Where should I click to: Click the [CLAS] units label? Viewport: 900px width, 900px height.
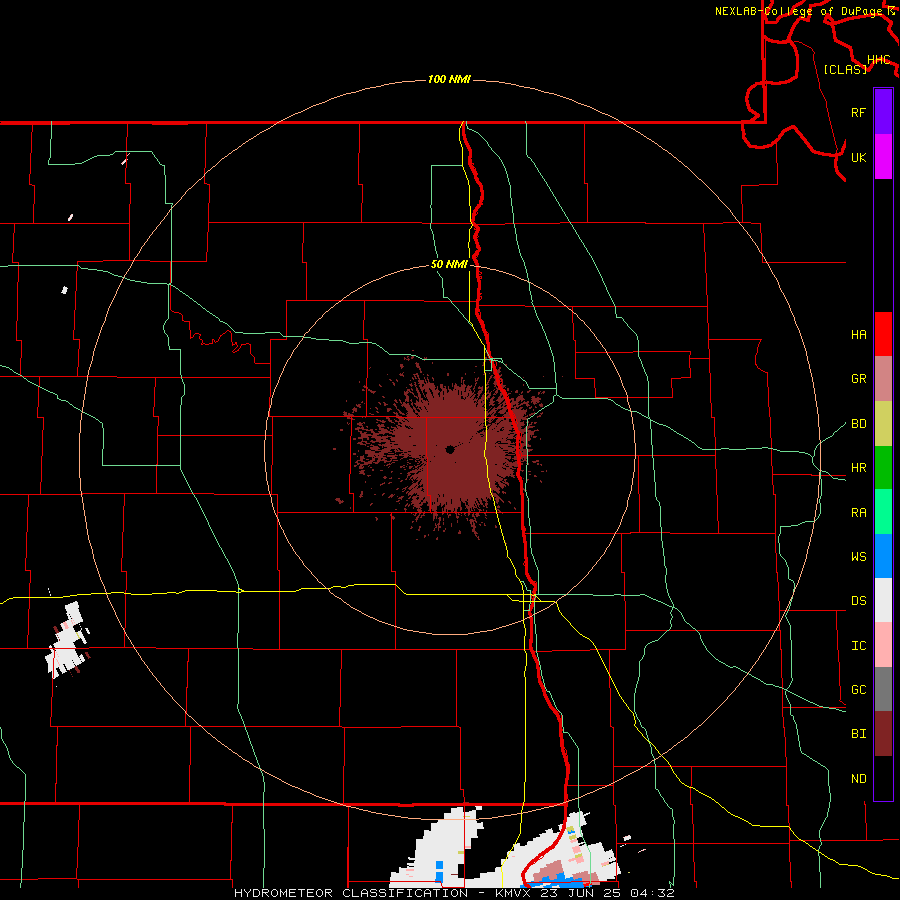pos(845,69)
